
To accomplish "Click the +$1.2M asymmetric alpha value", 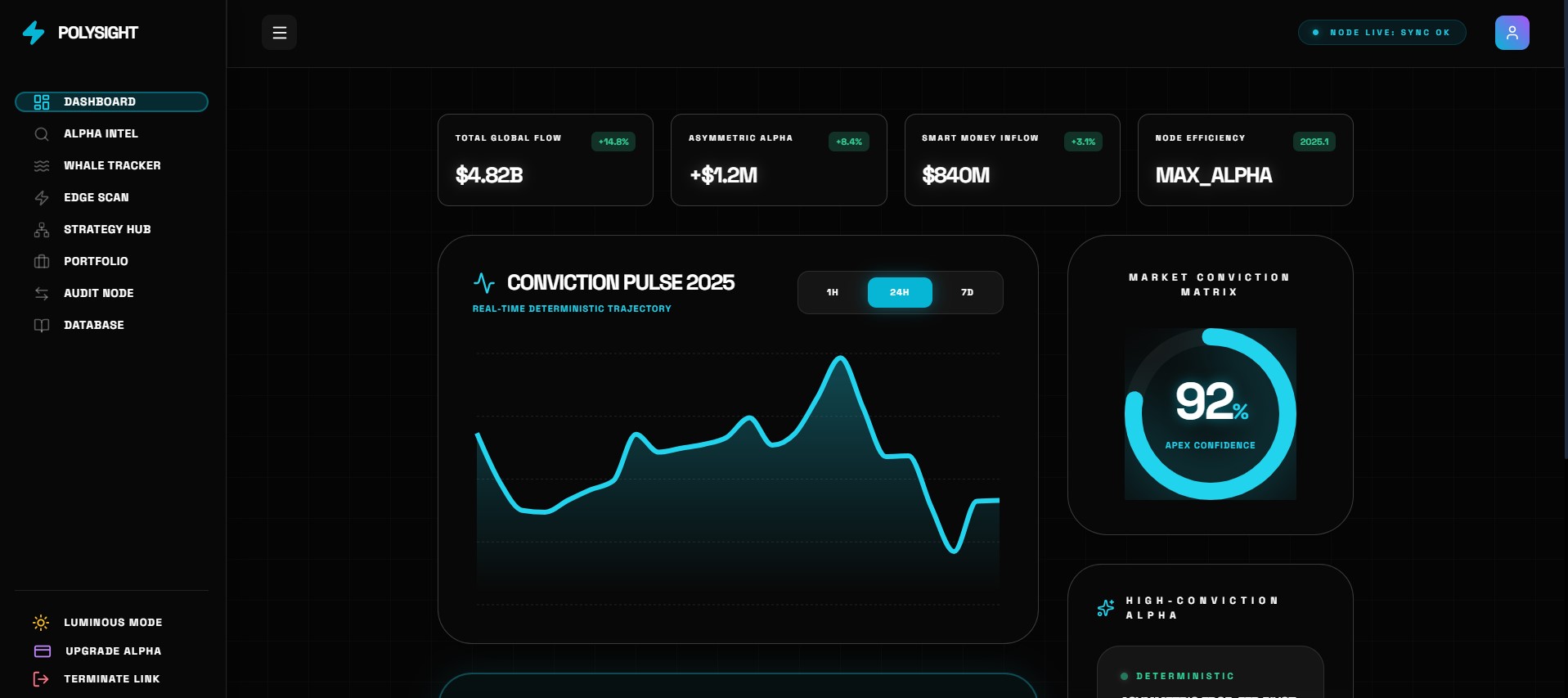I will (724, 175).
